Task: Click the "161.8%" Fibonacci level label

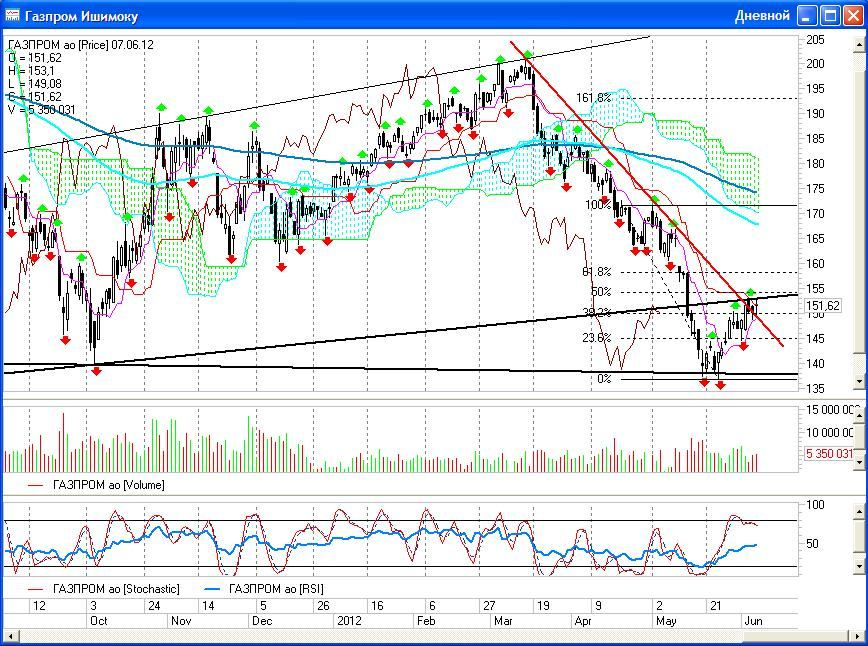Action: point(593,98)
